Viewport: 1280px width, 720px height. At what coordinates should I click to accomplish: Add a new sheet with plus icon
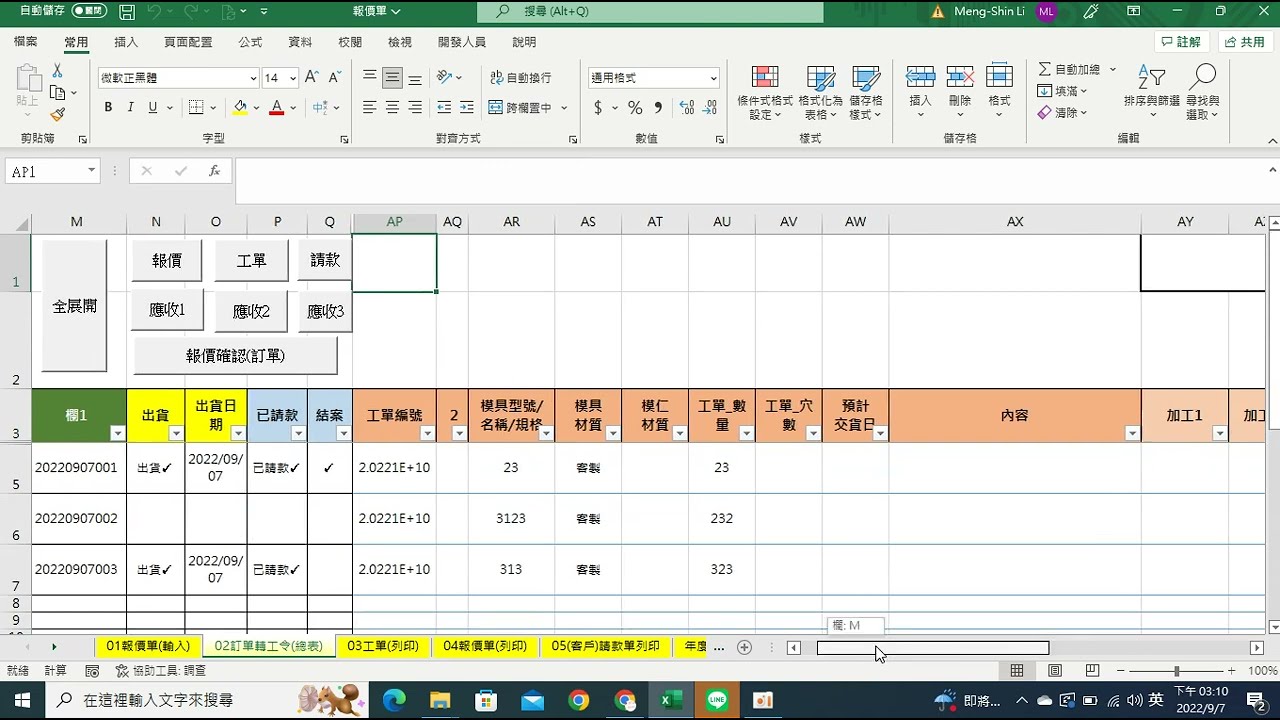744,647
